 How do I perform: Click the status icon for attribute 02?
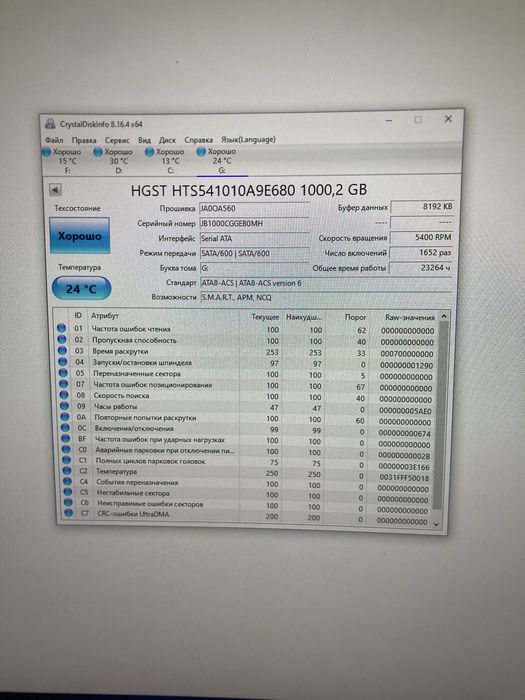(x=62, y=339)
